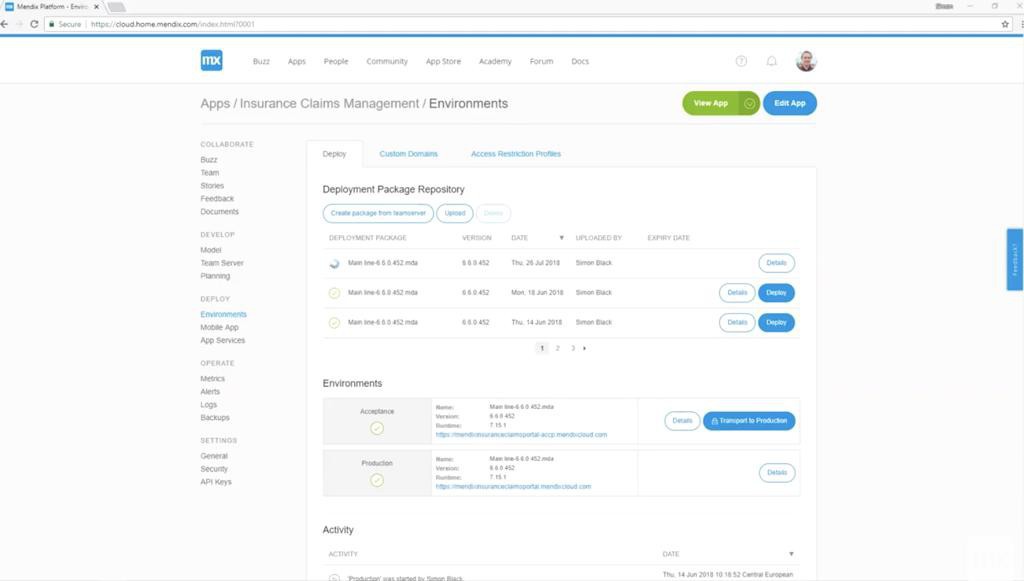This screenshot has height=581, width=1024.
Task: Click the Upload package button
Action: (455, 213)
